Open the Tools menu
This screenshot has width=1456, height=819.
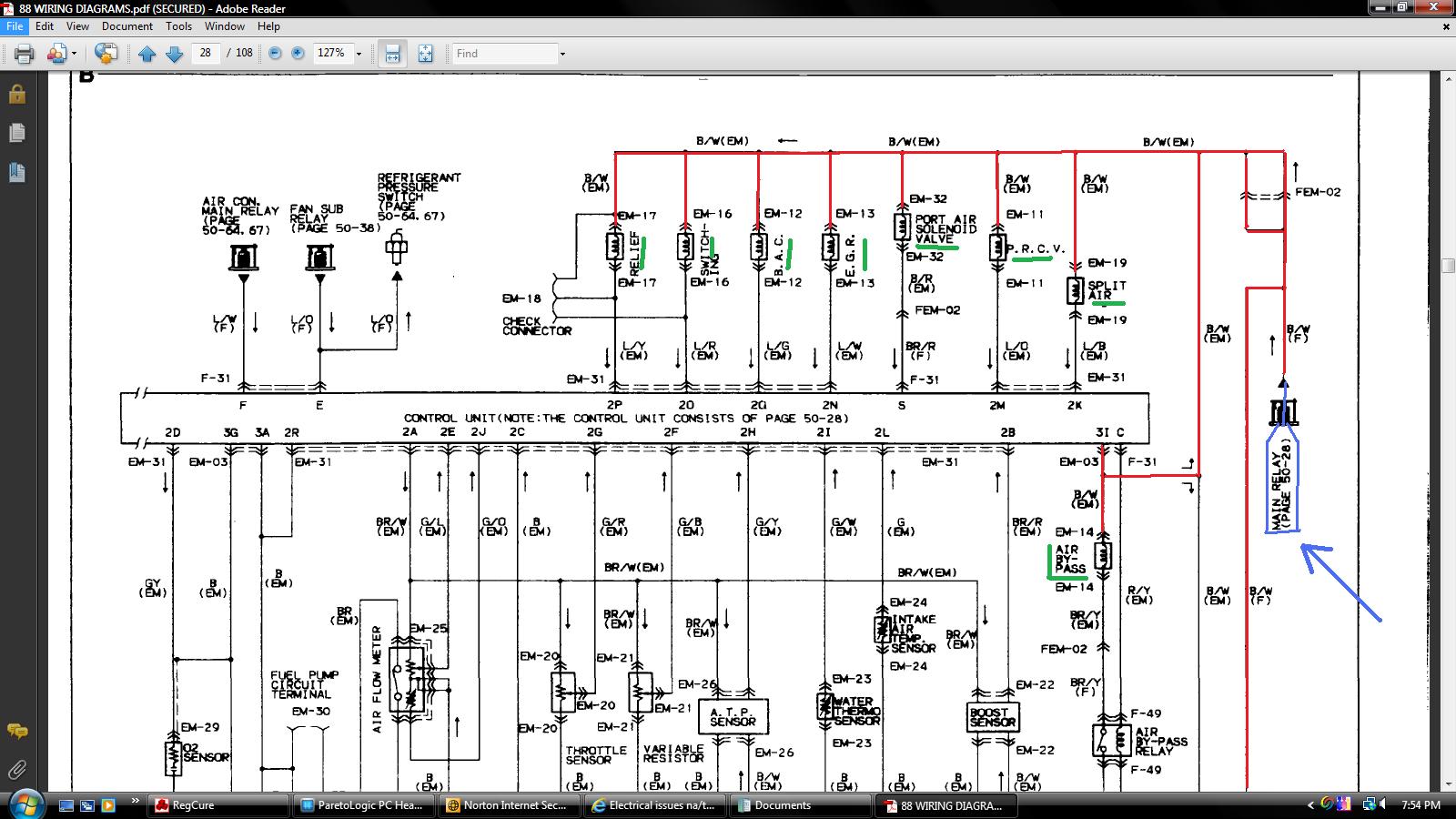pos(178,26)
